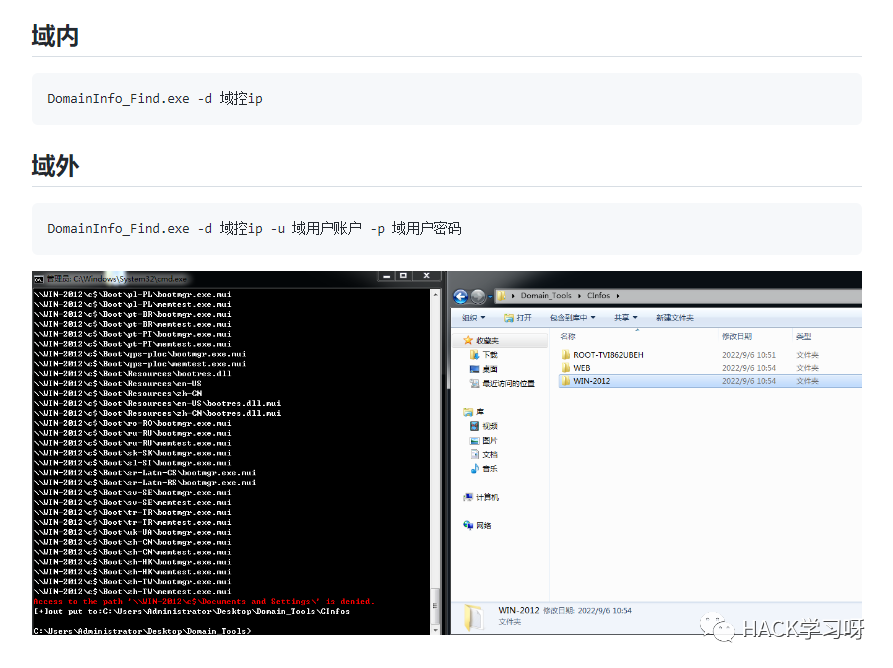Sort by the 名称 column header
The width and height of the screenshot is (893, 668).
(x=568, y=337)
